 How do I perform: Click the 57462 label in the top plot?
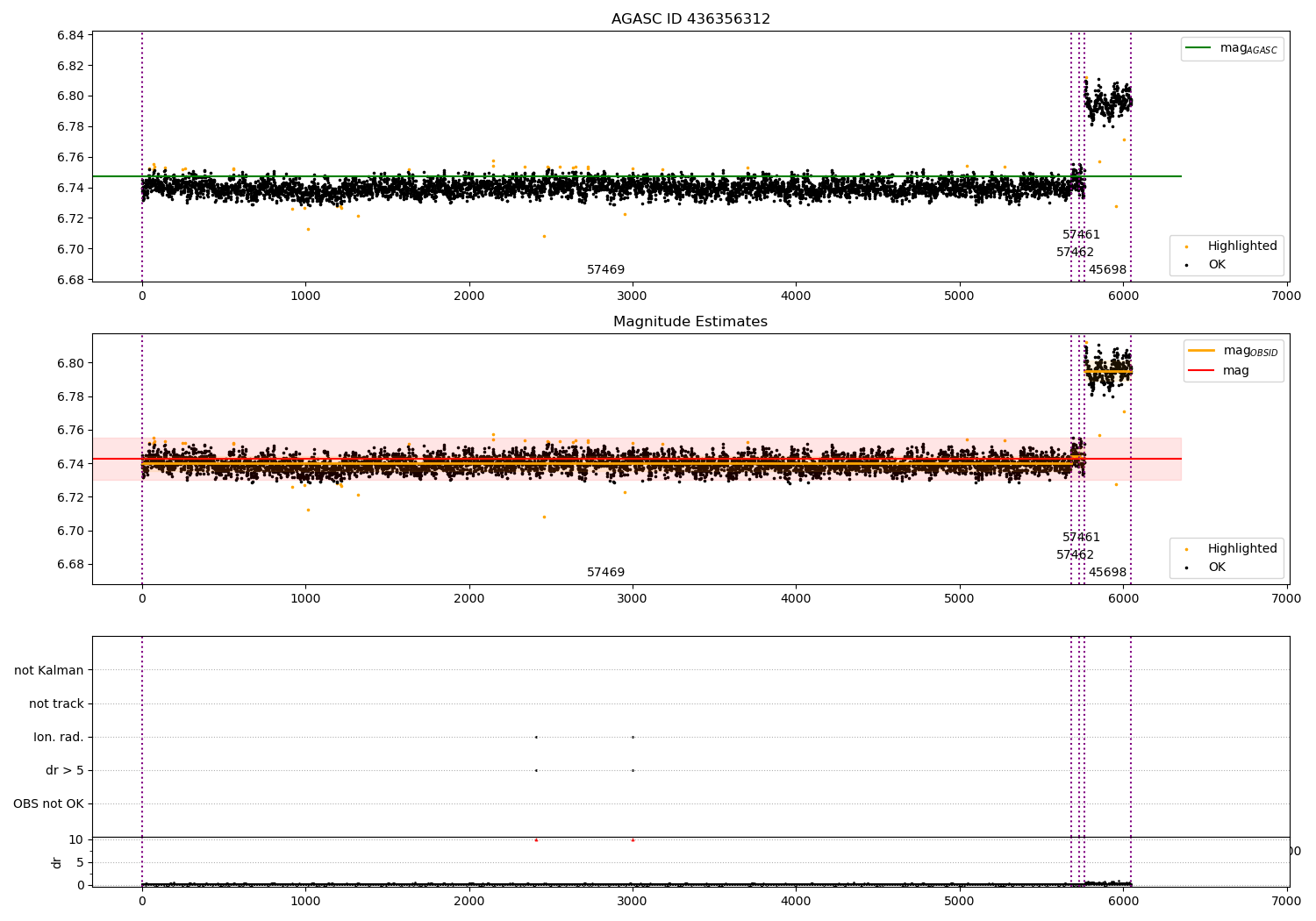click(x=1075, y=253)
